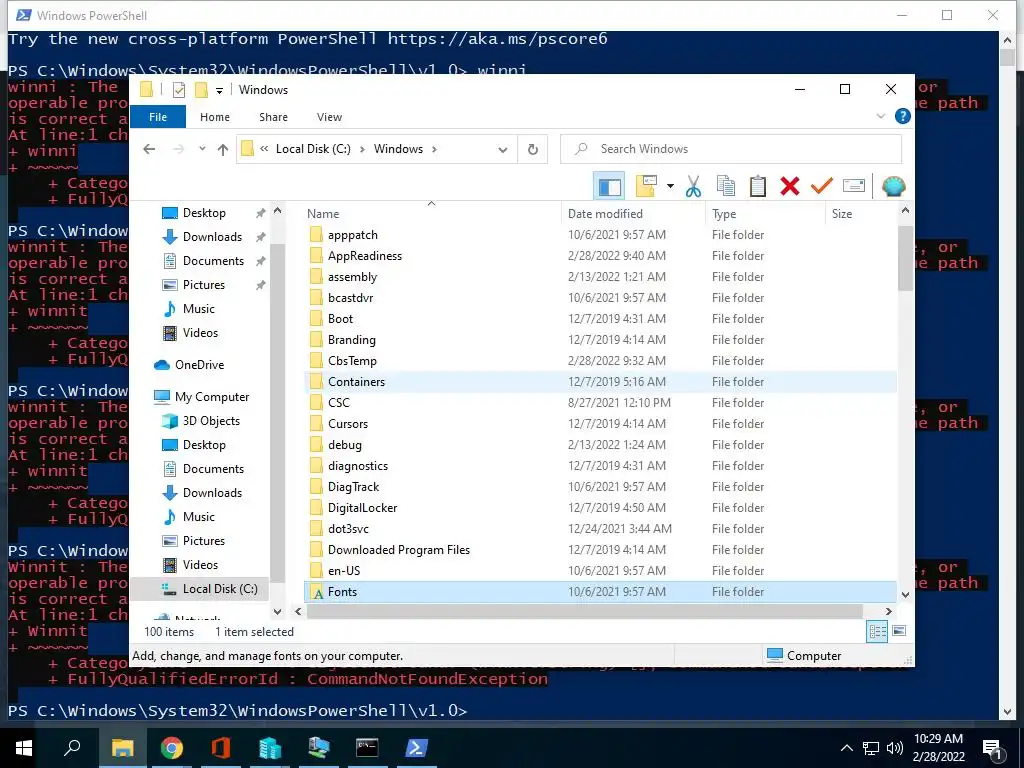Click the Classic Shell settings icon

click(893, 187)
